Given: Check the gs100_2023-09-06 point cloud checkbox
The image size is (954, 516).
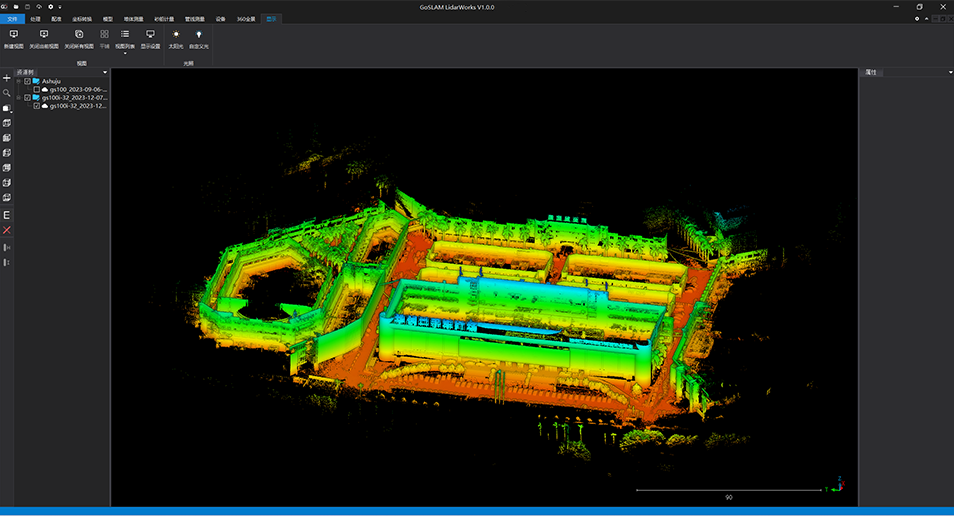Looking at the screenshot, I should click(37, 90).
